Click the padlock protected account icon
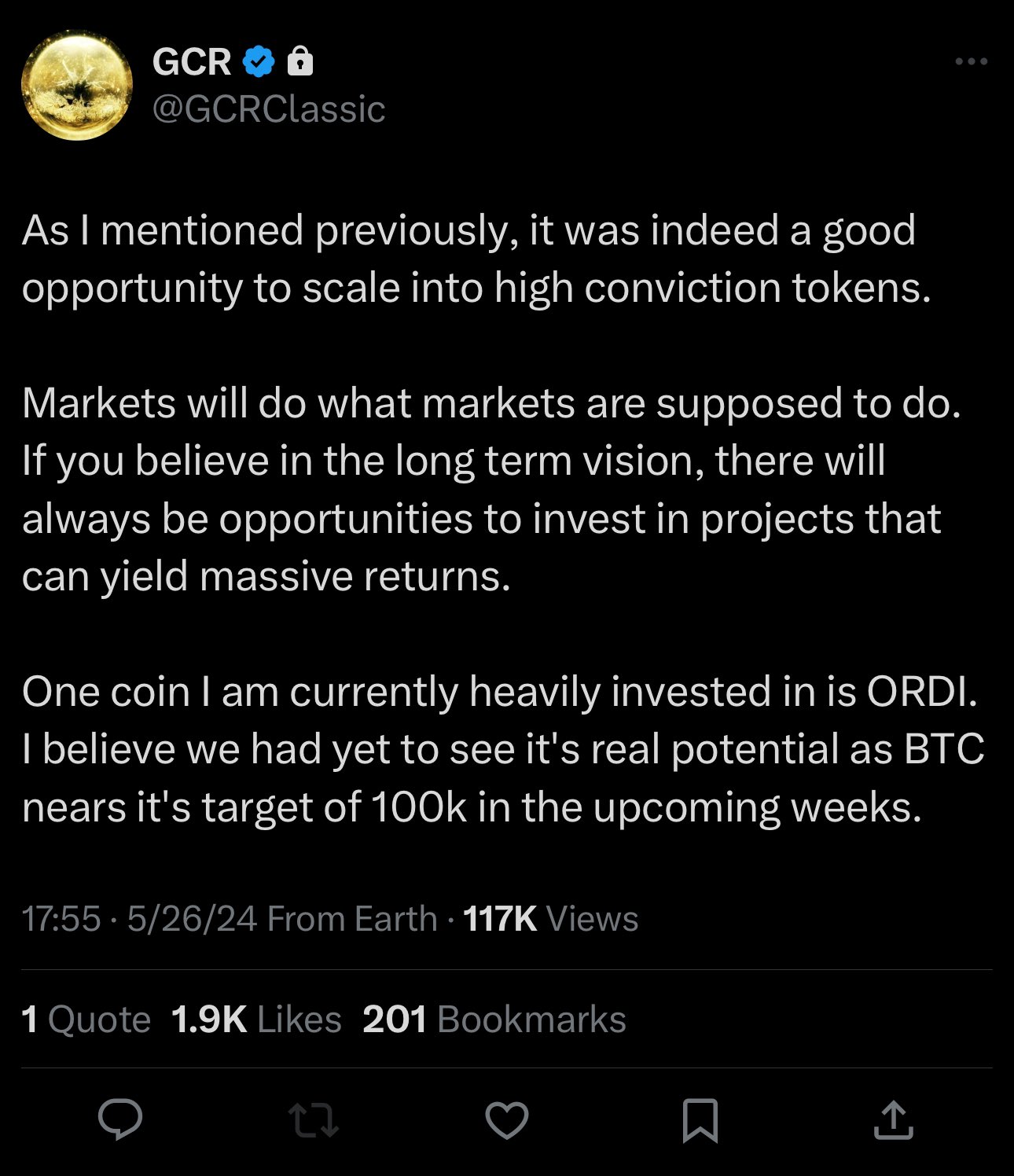Viewport: 1014px width, 1176px height. [x=300, y=61]
